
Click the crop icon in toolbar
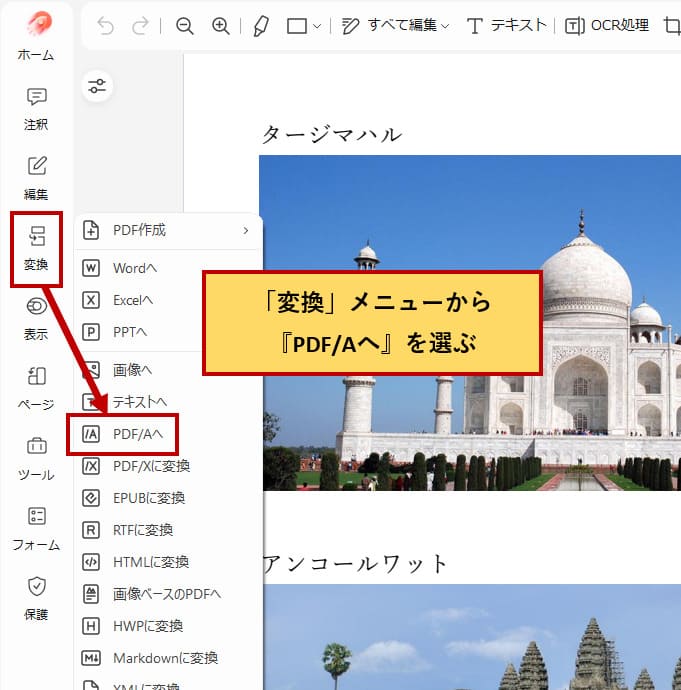tap(672, 26)
